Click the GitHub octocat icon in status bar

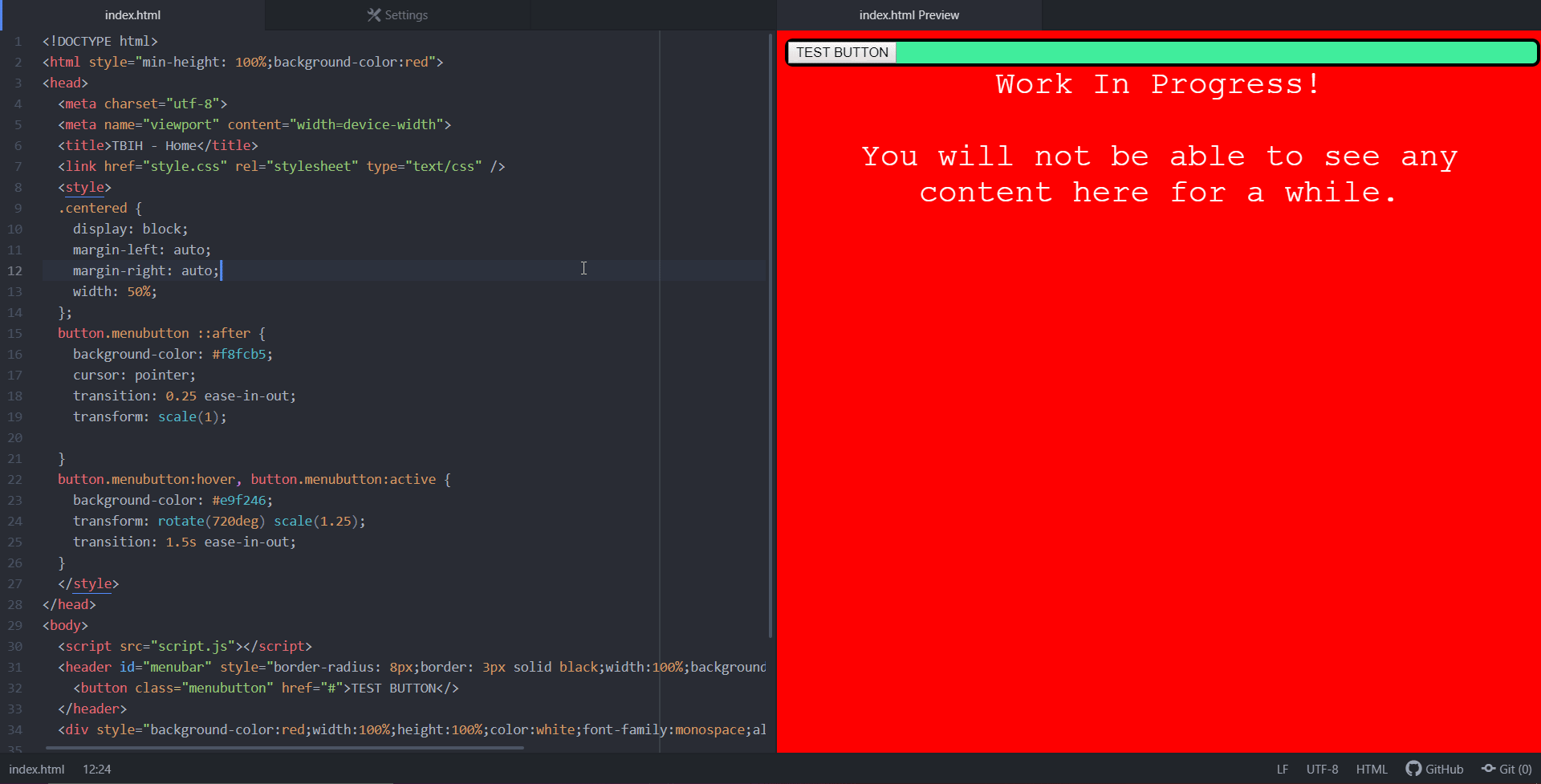(x=1413, y=769)
